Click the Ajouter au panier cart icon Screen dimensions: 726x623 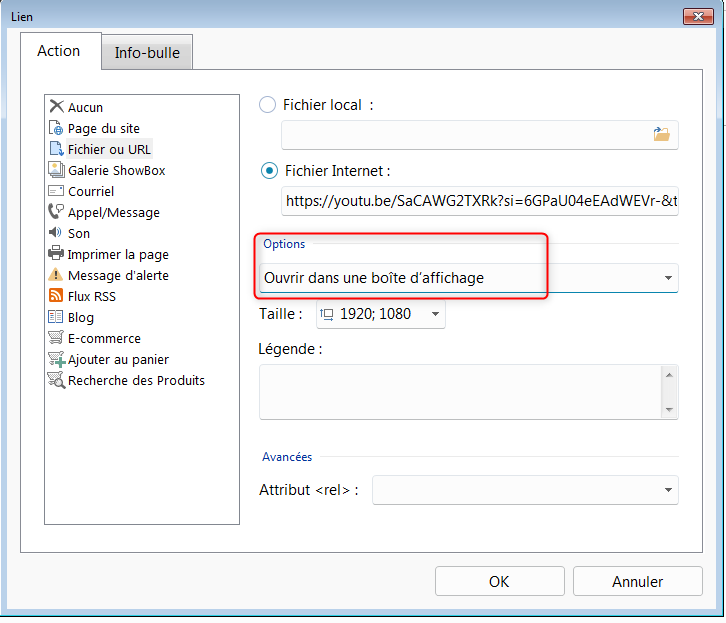56,359
